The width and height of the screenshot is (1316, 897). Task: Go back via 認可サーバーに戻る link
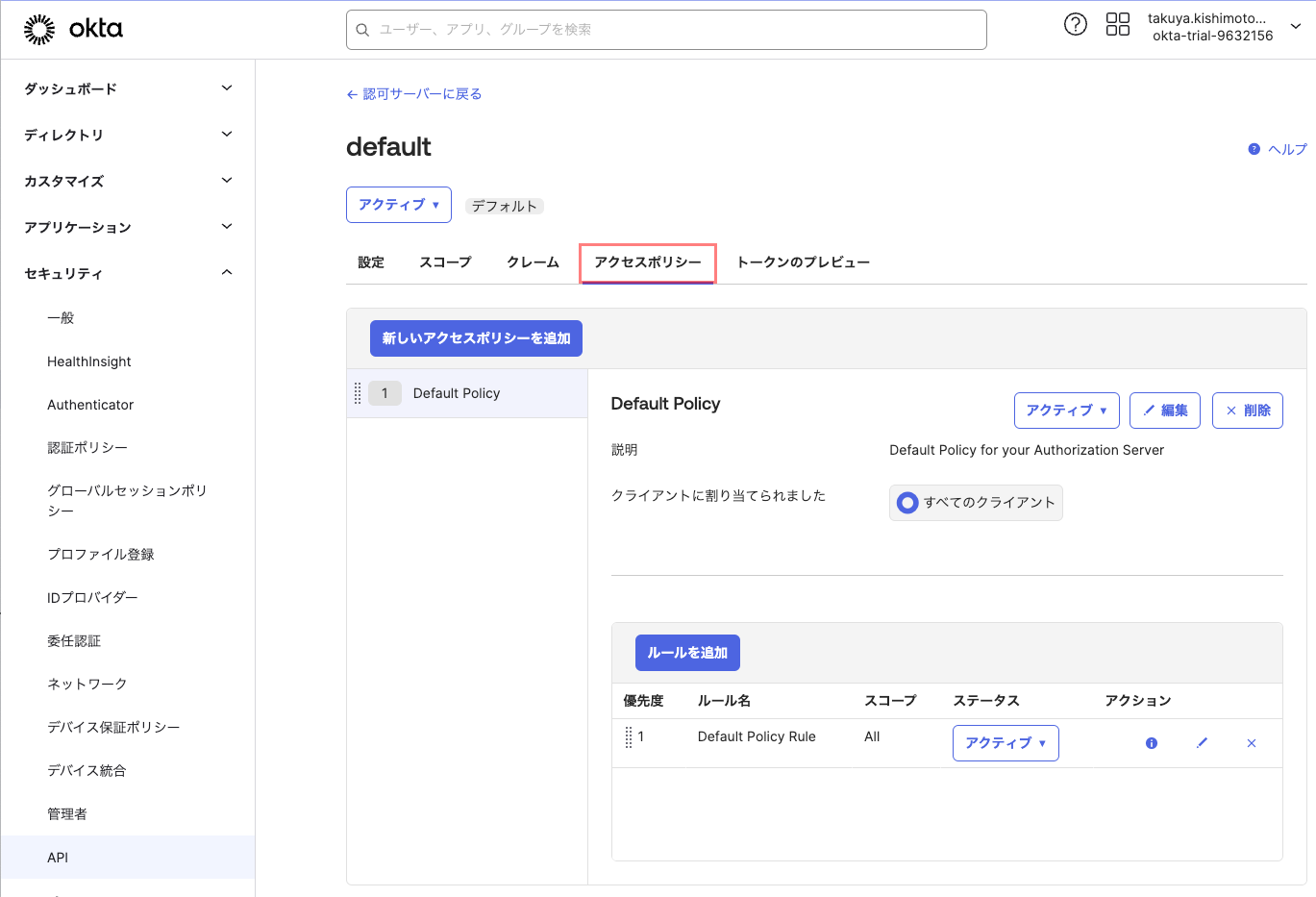click(x=414, y=94)
